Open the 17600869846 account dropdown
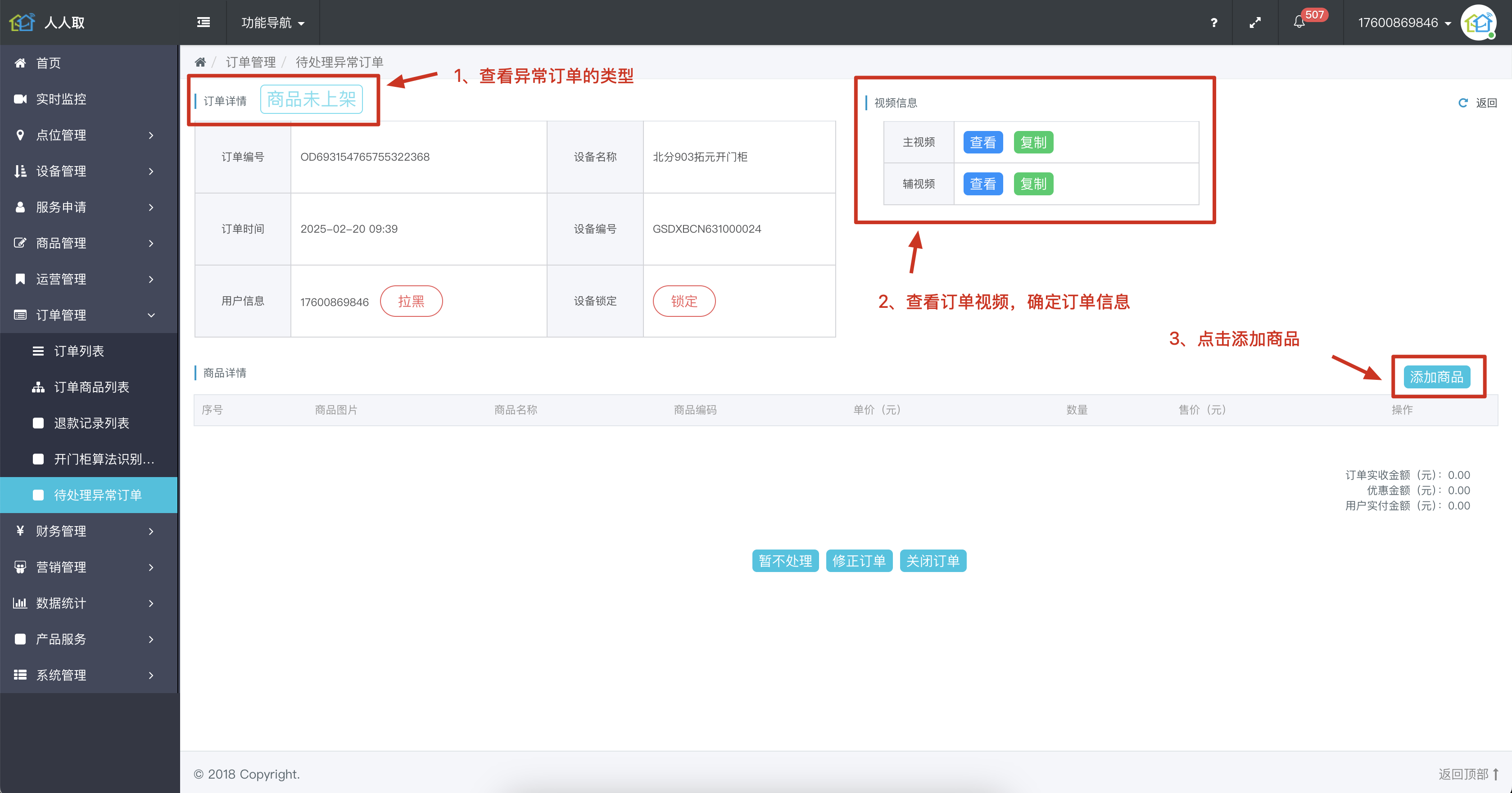 tap(1404, 23)
